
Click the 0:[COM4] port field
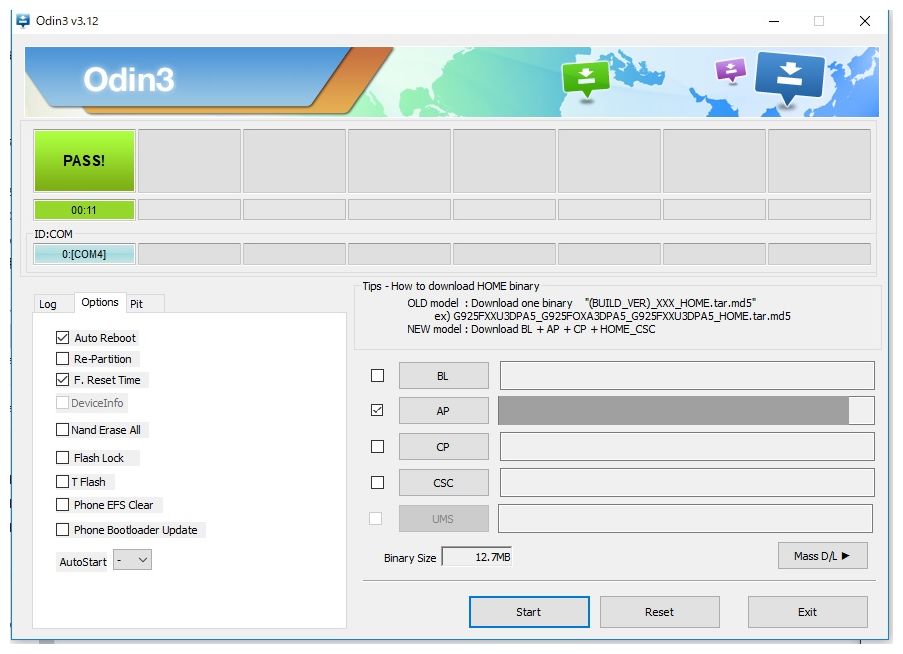tap(84, 254)
